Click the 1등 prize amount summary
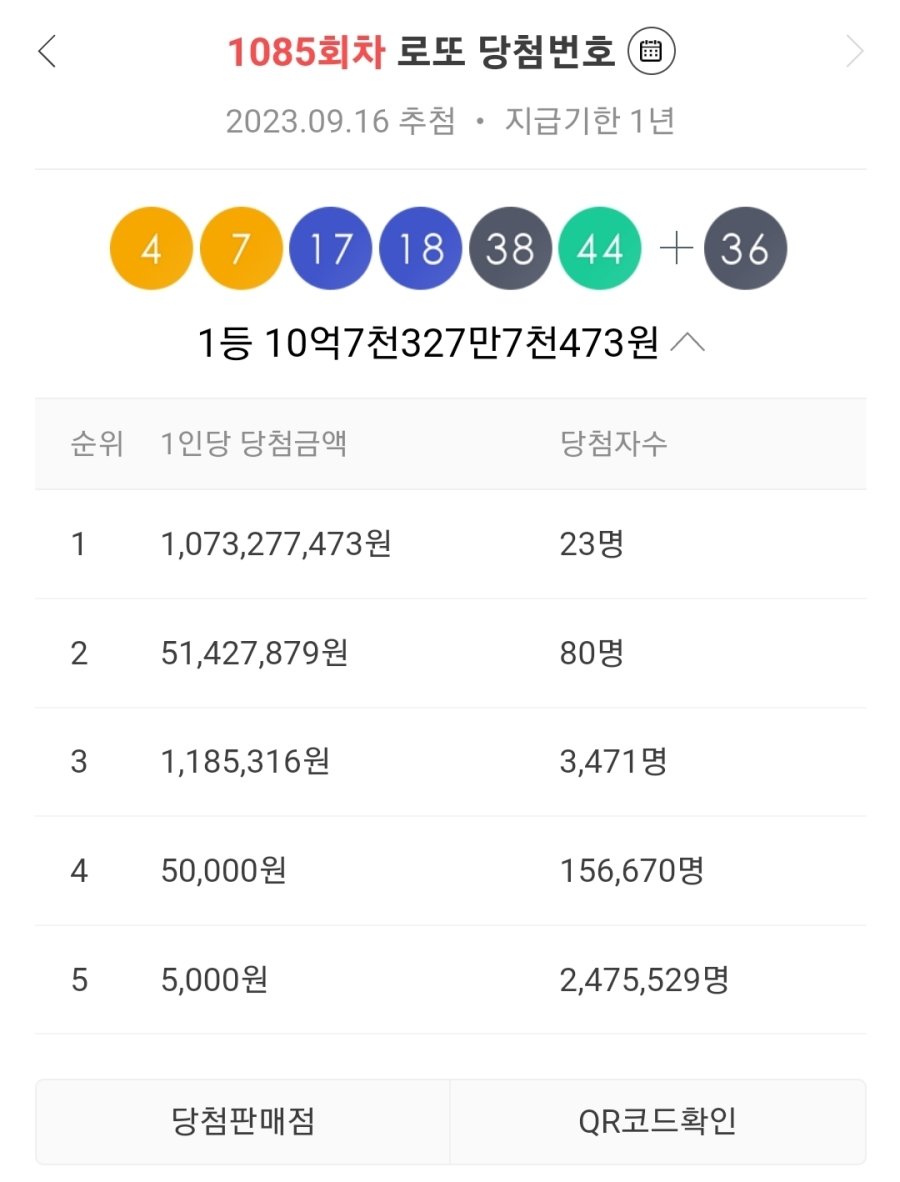The width and height of the screenshot is (900, 1182). (428, 344)
